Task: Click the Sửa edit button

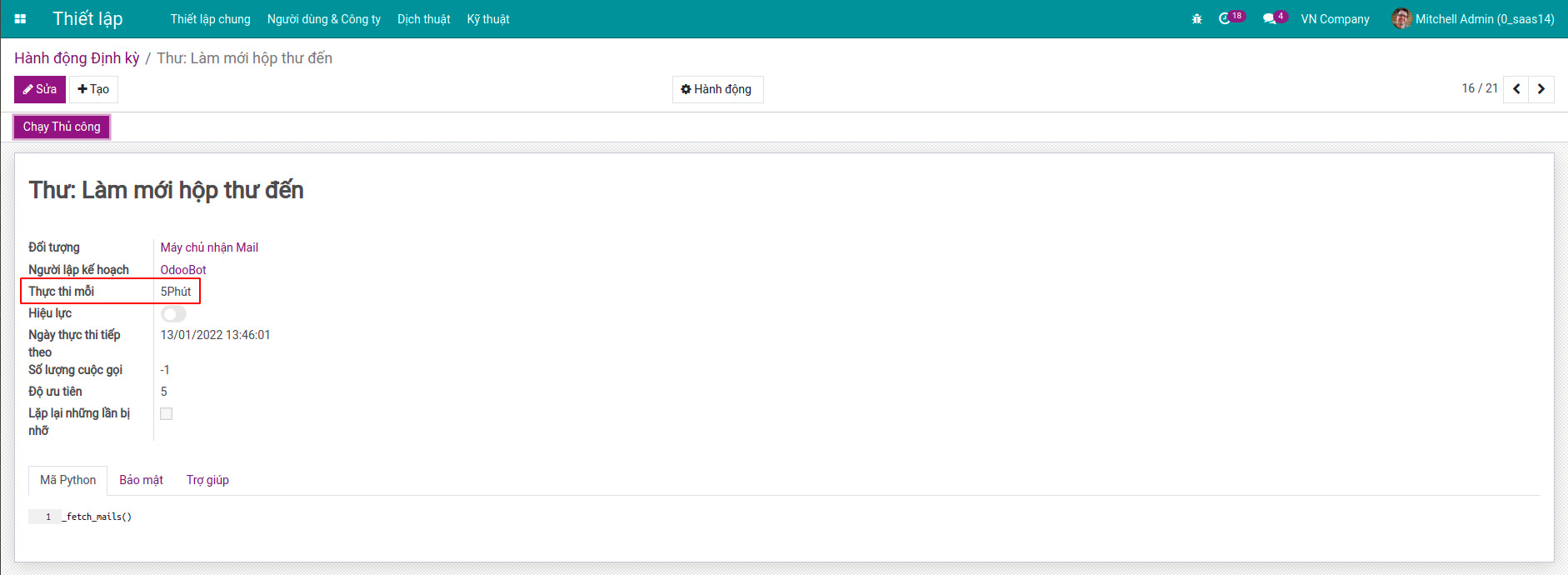Action: click(x=40, y=89)
